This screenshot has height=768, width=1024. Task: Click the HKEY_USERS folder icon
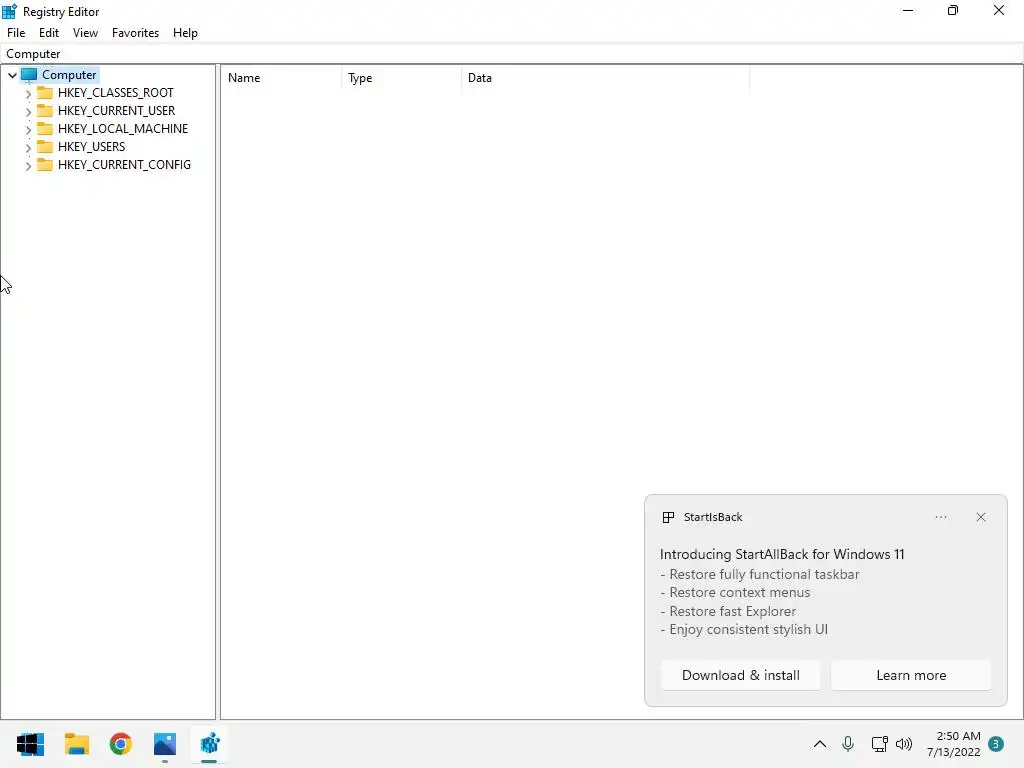click(x=44, y=146)
